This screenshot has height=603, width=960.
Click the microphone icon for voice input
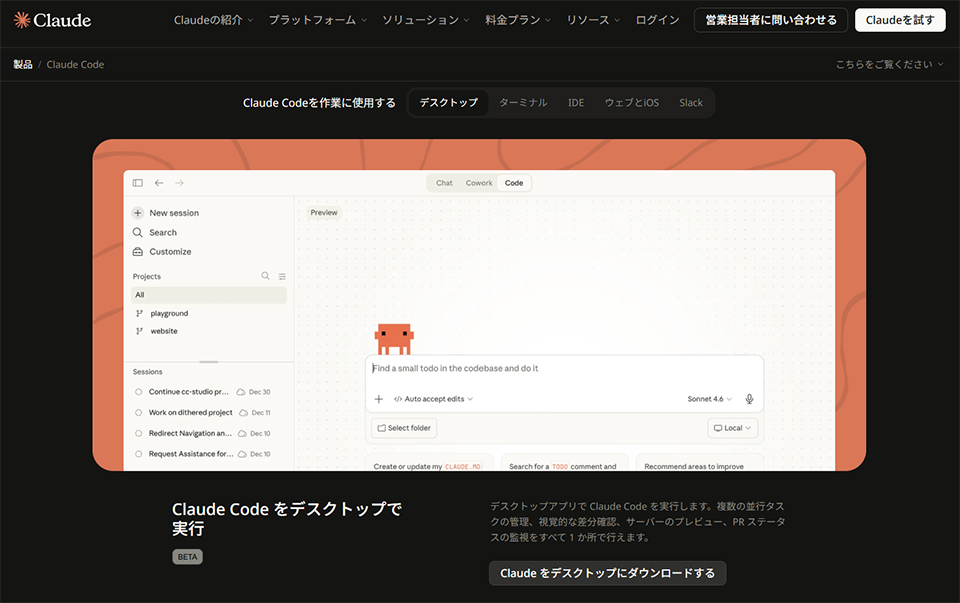[x=749, y=398]
